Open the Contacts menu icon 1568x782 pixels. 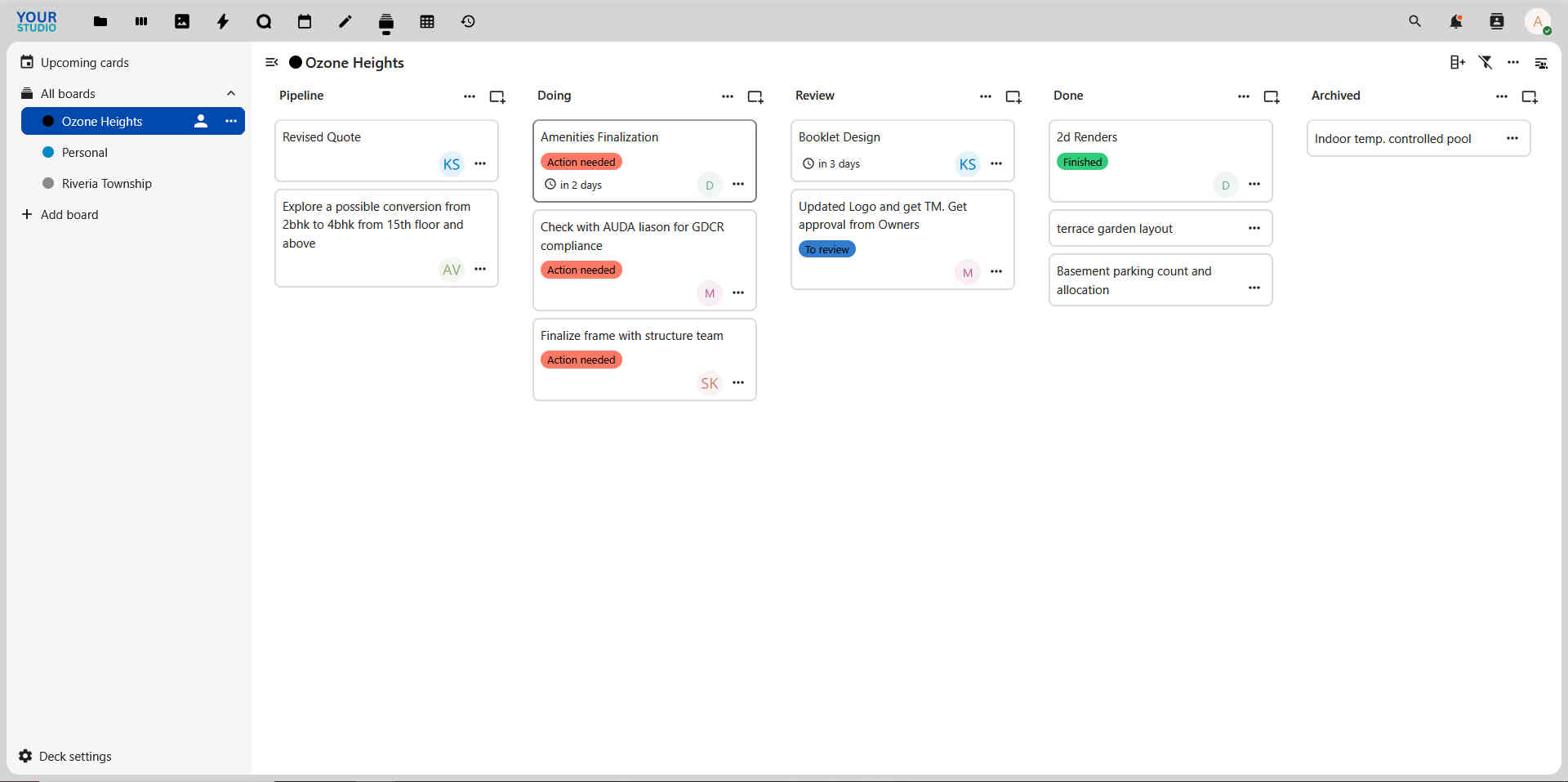pos(1497,22)
